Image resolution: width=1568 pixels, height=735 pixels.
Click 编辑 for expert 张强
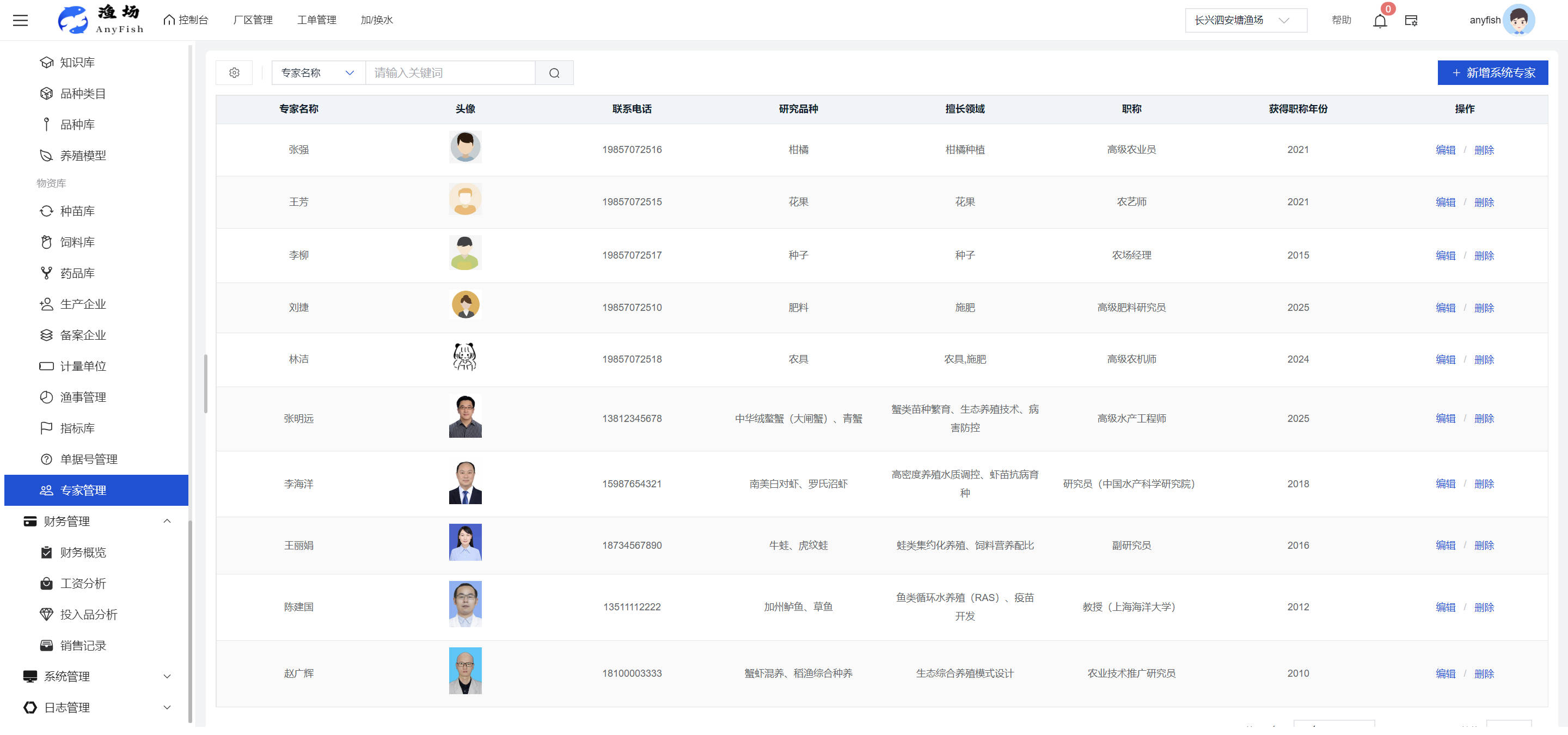[1445, 150]
